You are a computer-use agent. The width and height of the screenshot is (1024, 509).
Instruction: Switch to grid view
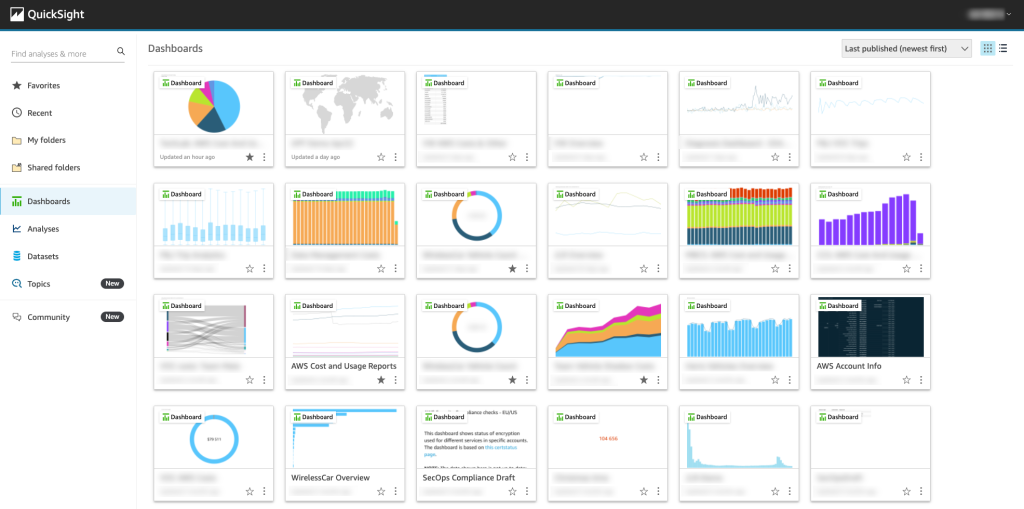click(987, 48)
